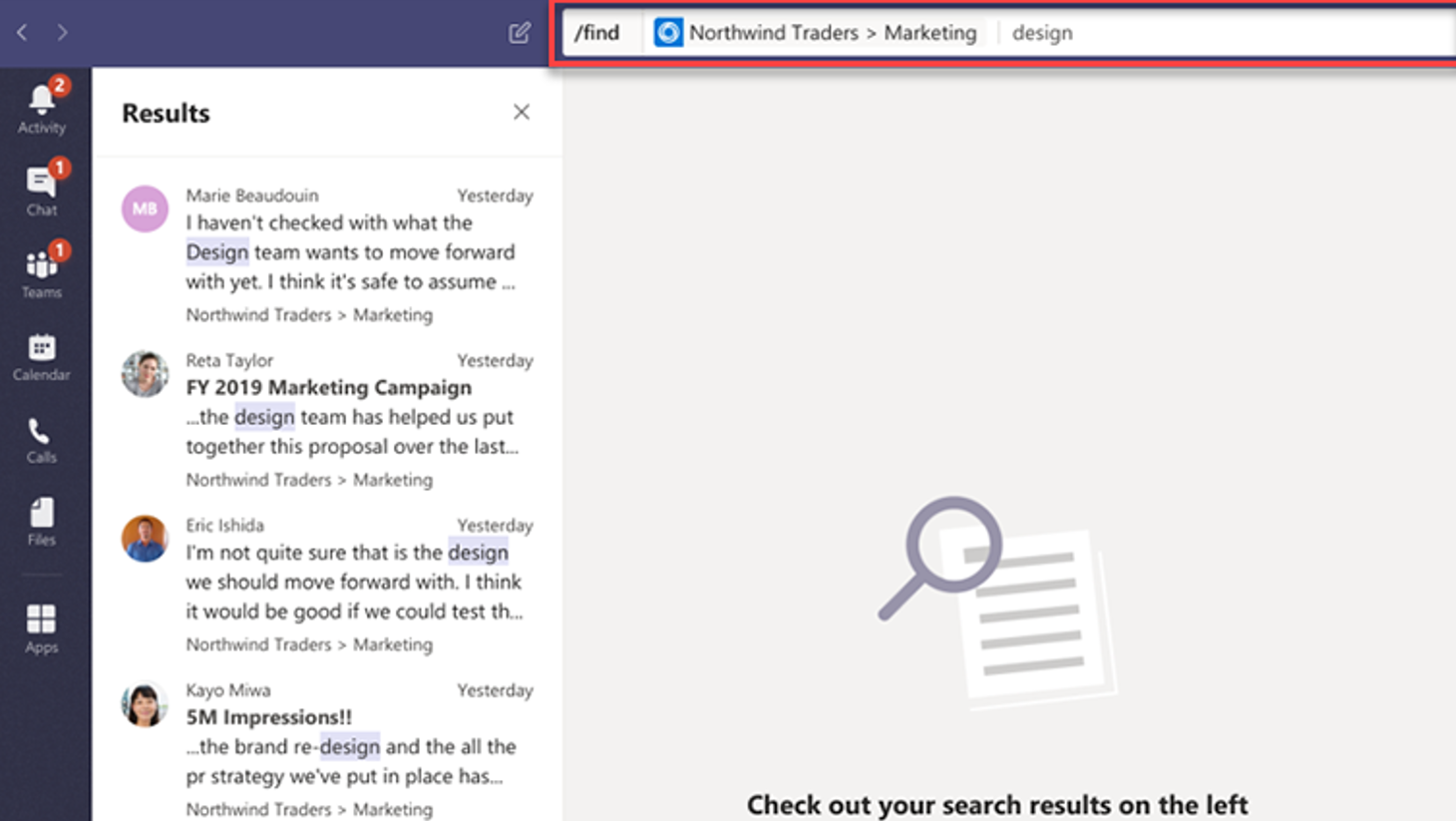Click the Eric Ishida name label
This screenshot has width=1456, height=821.
tap(225, 525)
